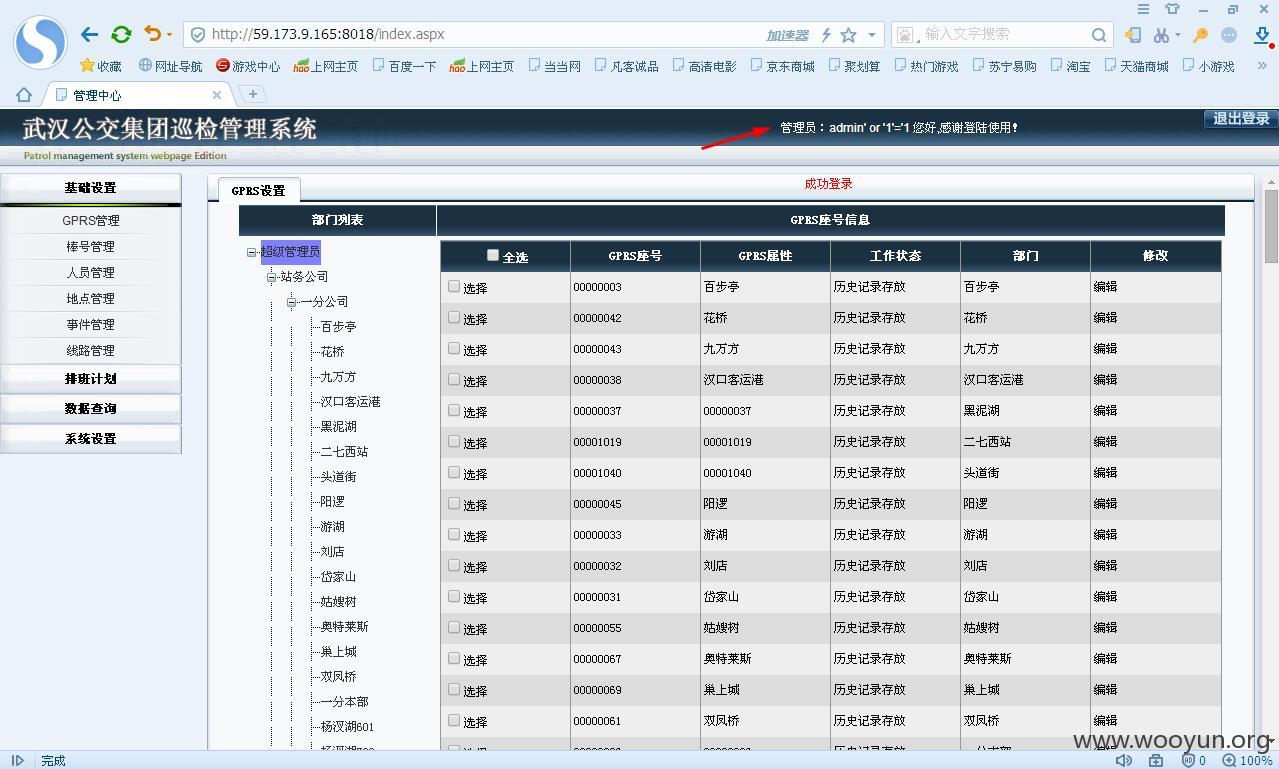Select 花桥 in department tree
Image resolution: width=1279 pixels, height=769 pixels.
click(332, 352)
